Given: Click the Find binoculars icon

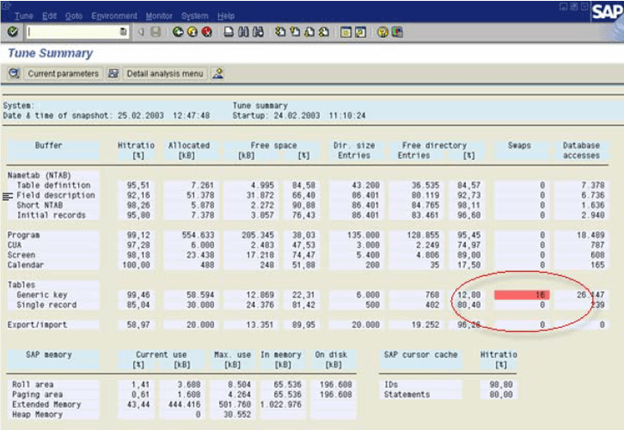Looking at the screenshot, I should click(x=243, y=32).
